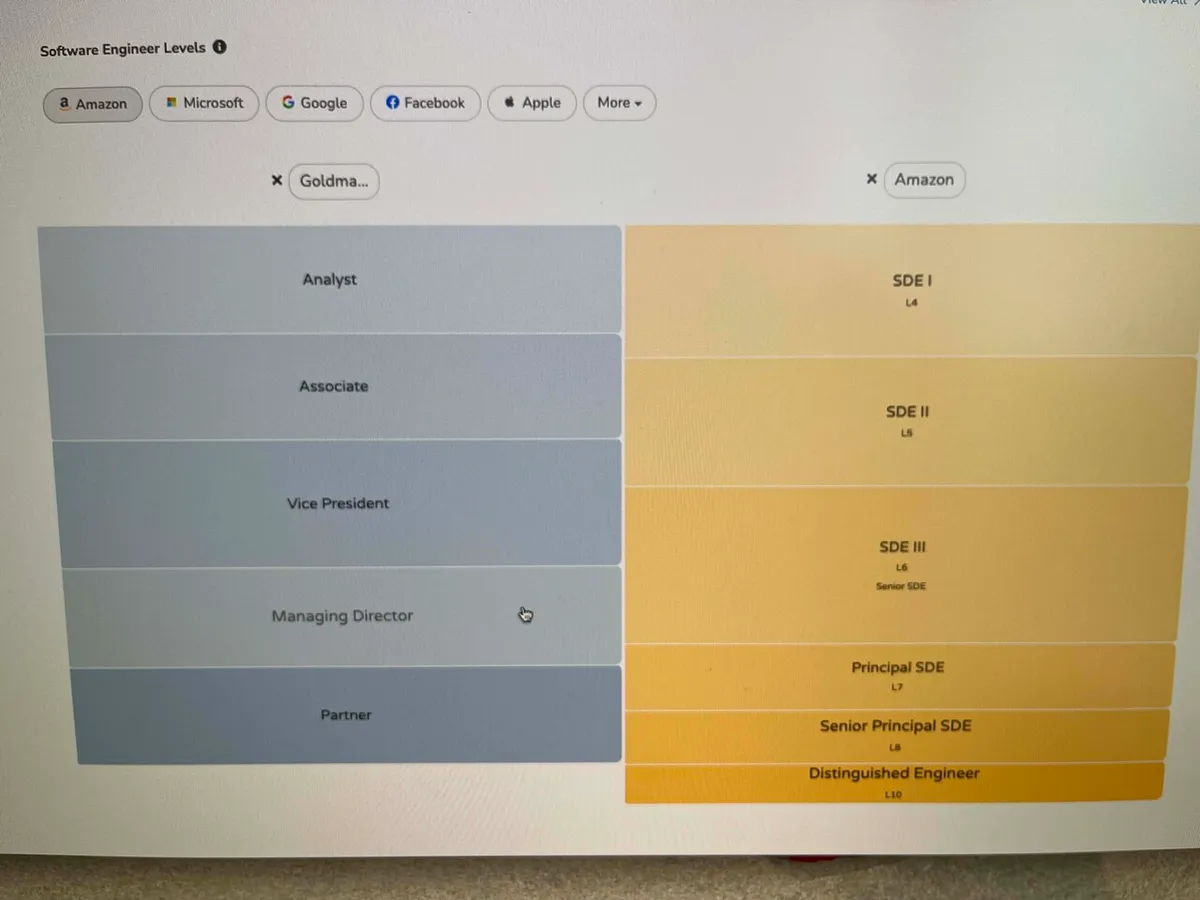Click the Associate level block
1200x900 pixels.
334,387
